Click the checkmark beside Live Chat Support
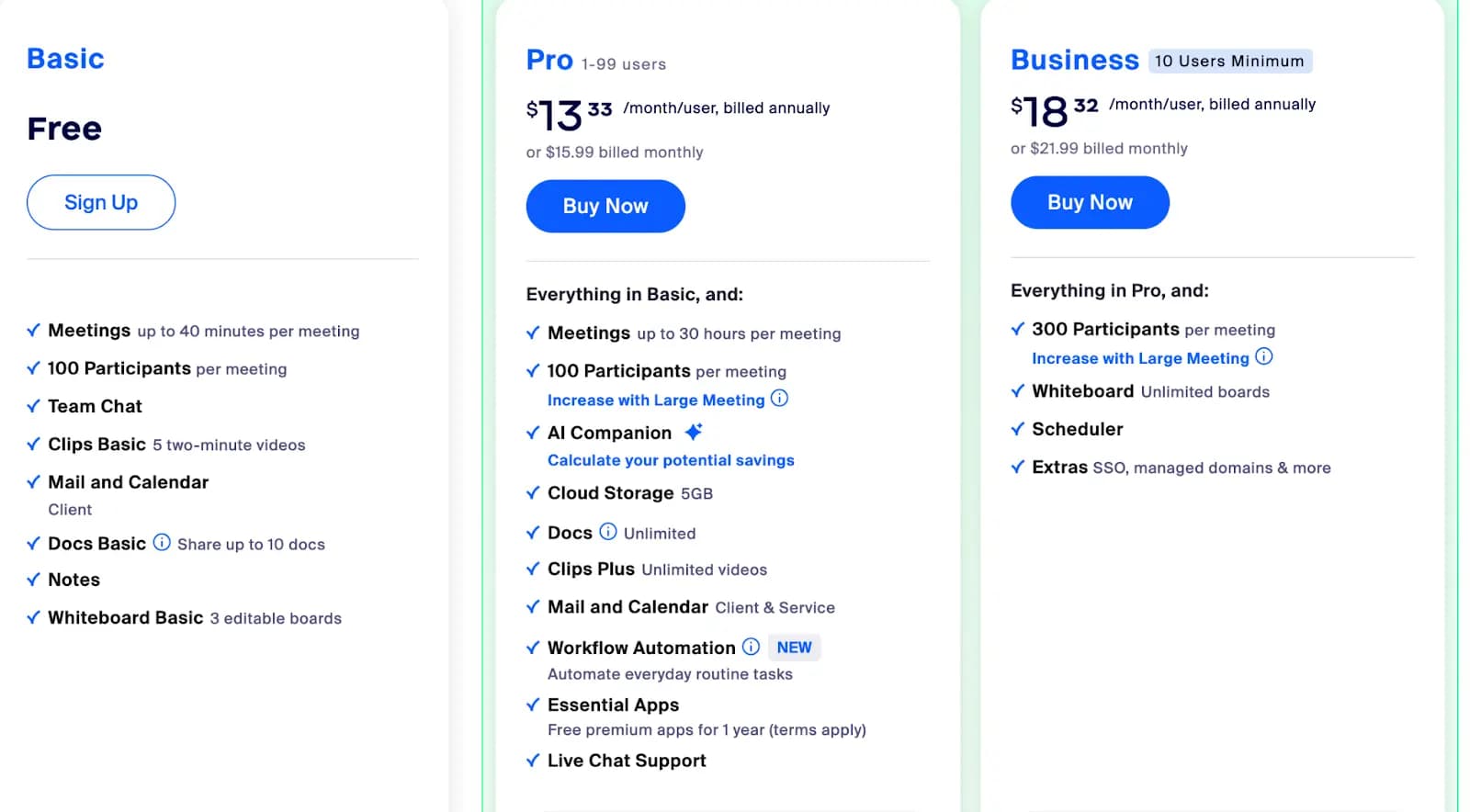Viewport: 1470px width, 812px height. 533,760
